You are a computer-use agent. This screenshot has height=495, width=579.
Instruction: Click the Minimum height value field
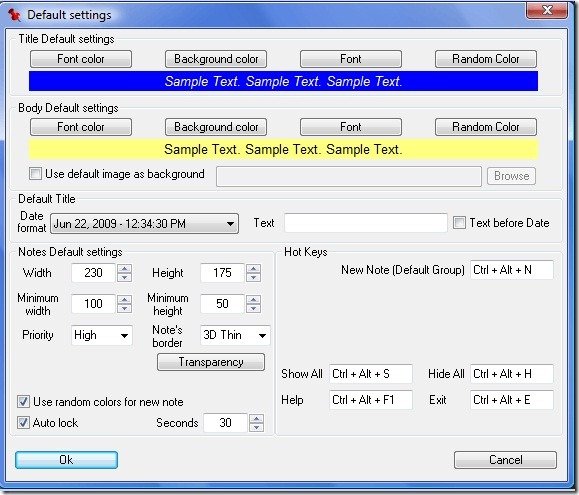(222, 304)
